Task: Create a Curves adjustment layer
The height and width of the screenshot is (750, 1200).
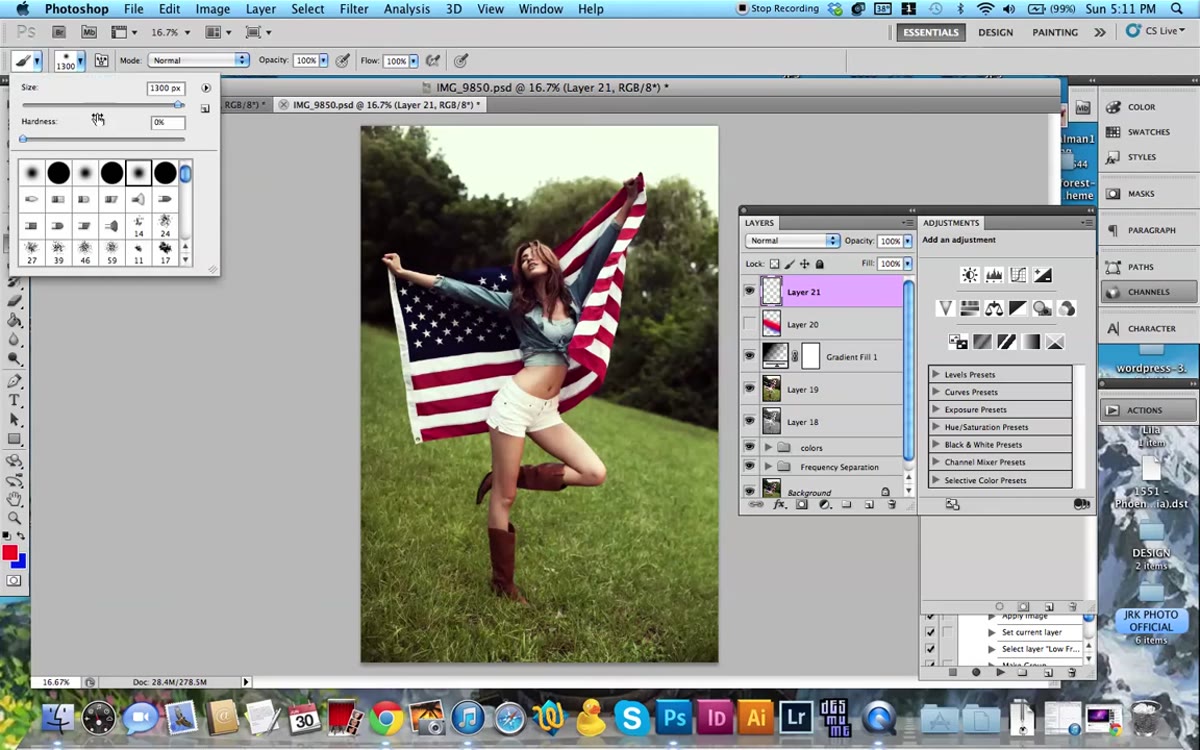Action: [1018, 275]
